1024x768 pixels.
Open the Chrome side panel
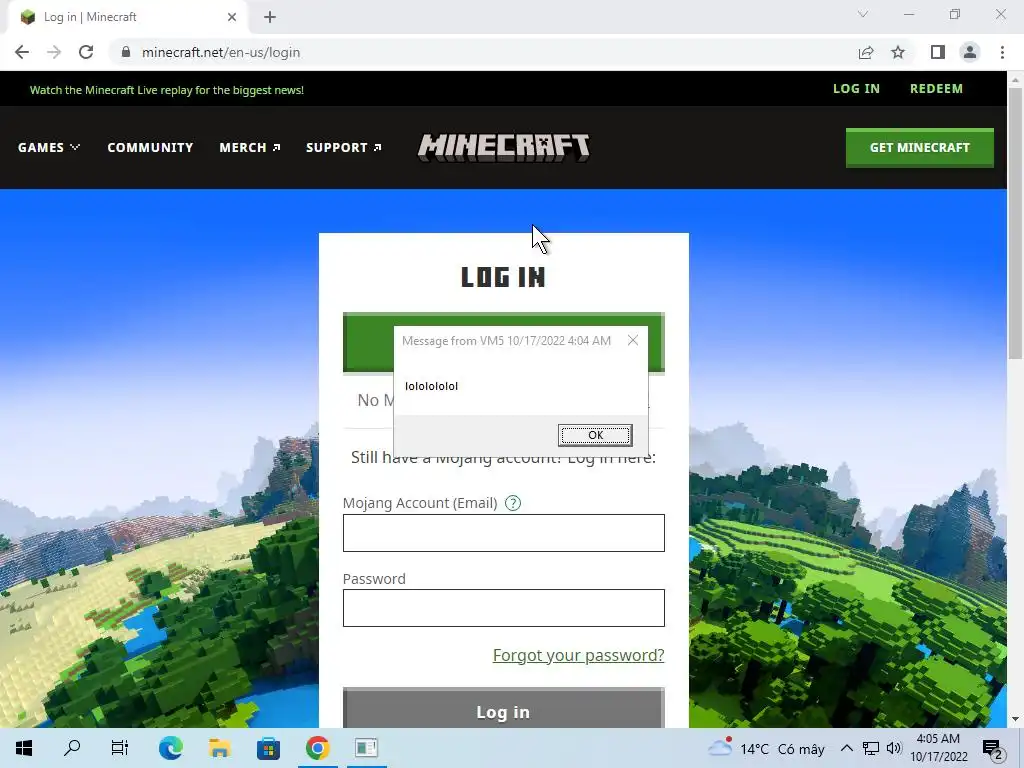(x=938, y=52)
